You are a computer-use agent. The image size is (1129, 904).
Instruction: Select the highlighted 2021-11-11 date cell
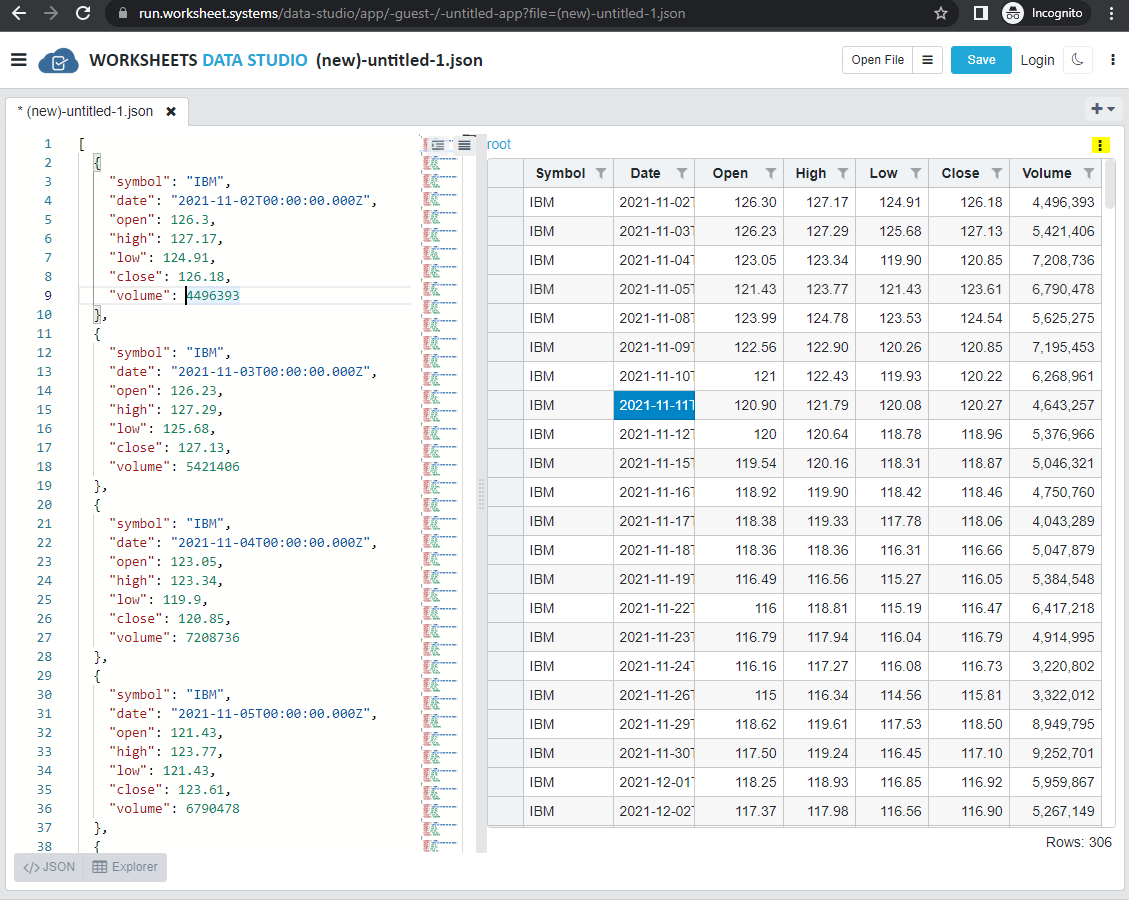click(x=654, y=405)
